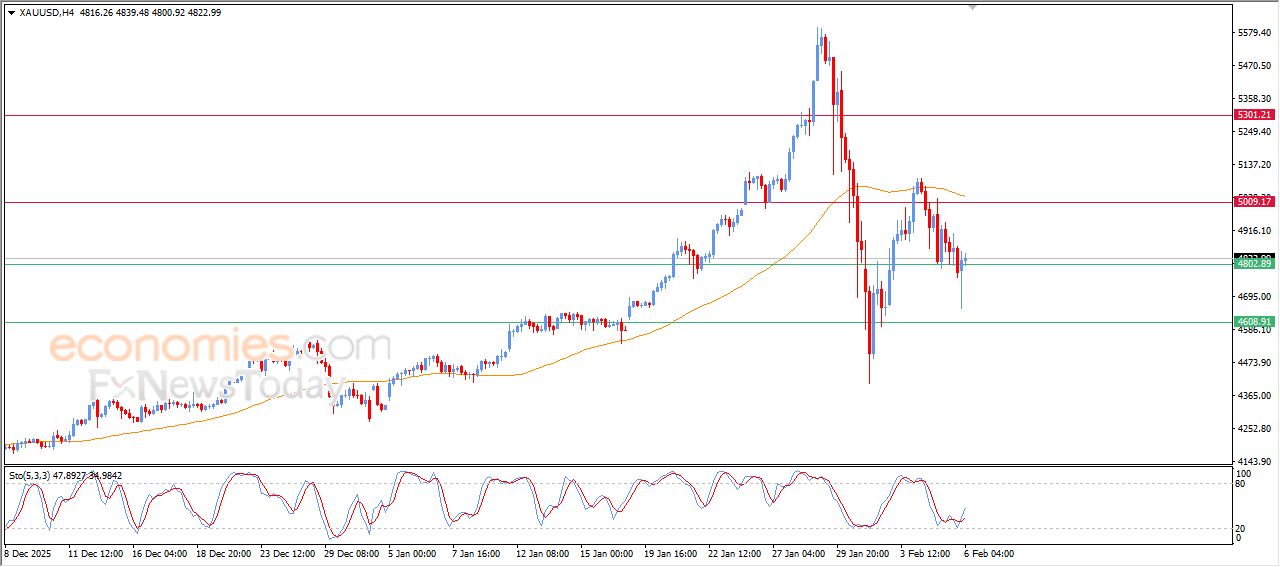Viewport: 1280px width, 567px height.
Task: Click the 3 Feb 12:00 time label
Action: click(x=924, y=553)
